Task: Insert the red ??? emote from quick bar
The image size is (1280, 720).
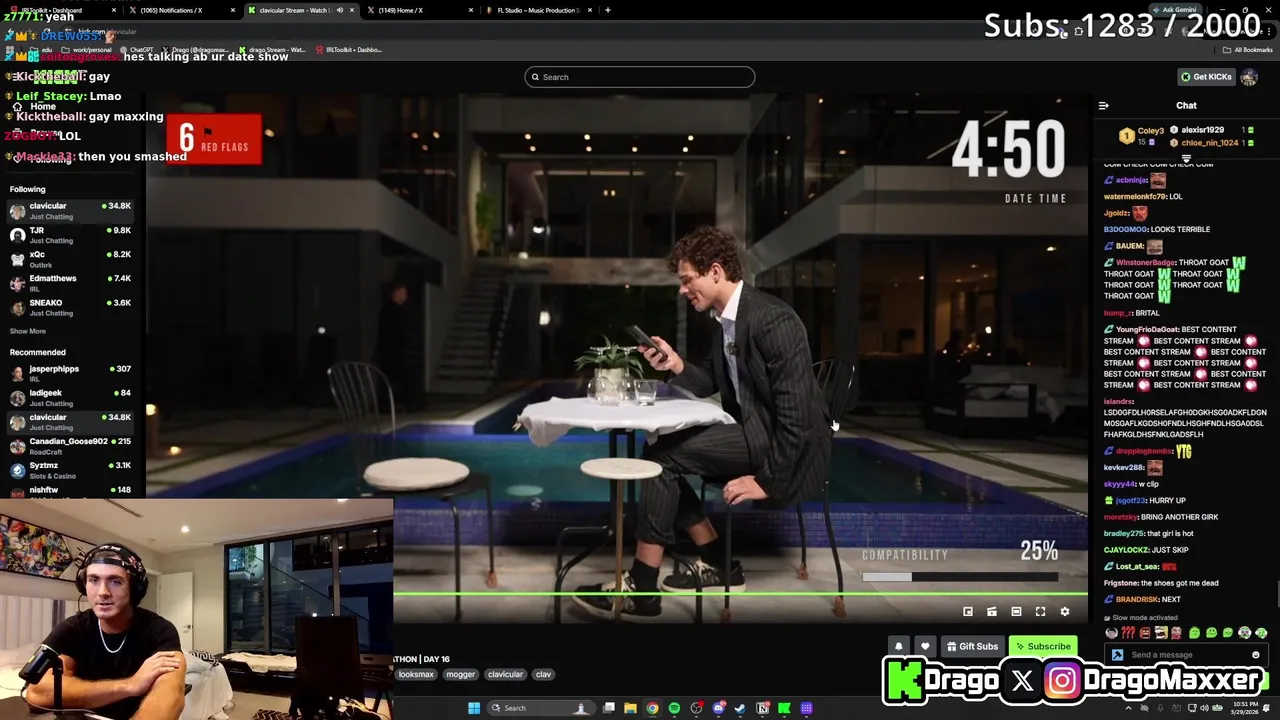Action: click(x=1128, y=633)
